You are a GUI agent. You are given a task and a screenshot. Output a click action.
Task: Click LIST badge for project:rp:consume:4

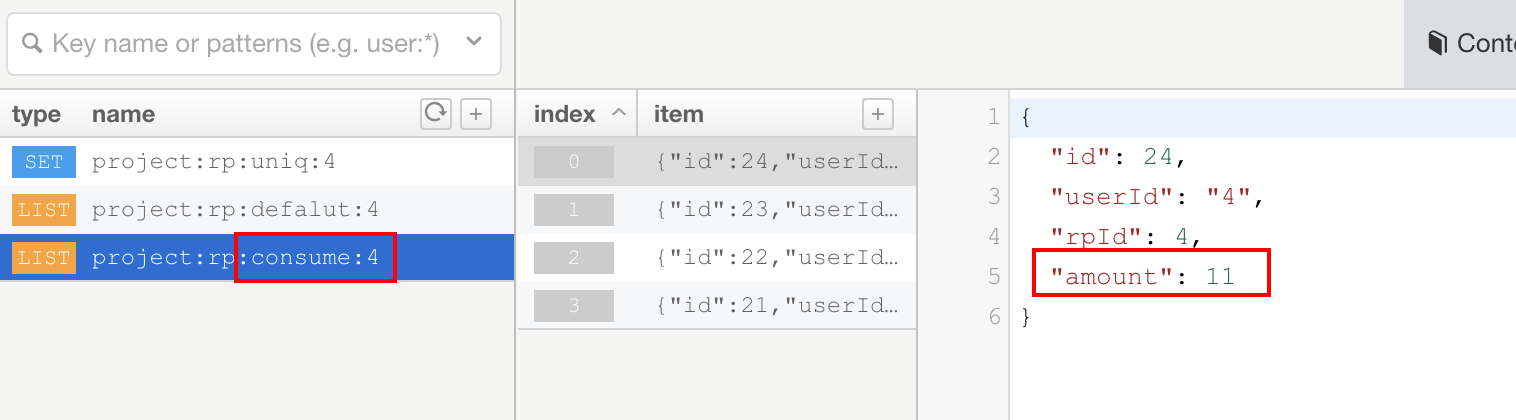click(x=42, y=258)
